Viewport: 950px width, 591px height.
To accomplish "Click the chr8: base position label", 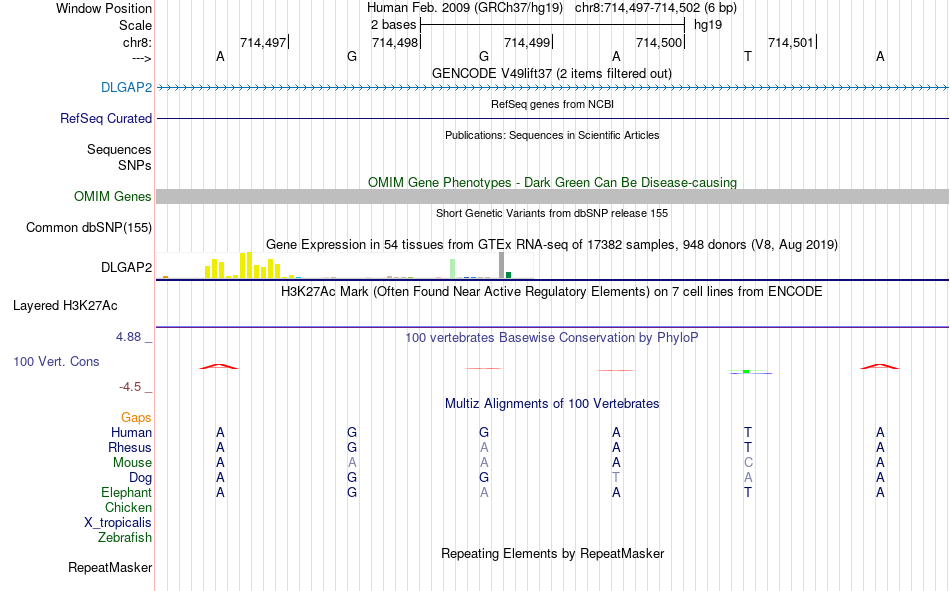I will click(137, 42).
